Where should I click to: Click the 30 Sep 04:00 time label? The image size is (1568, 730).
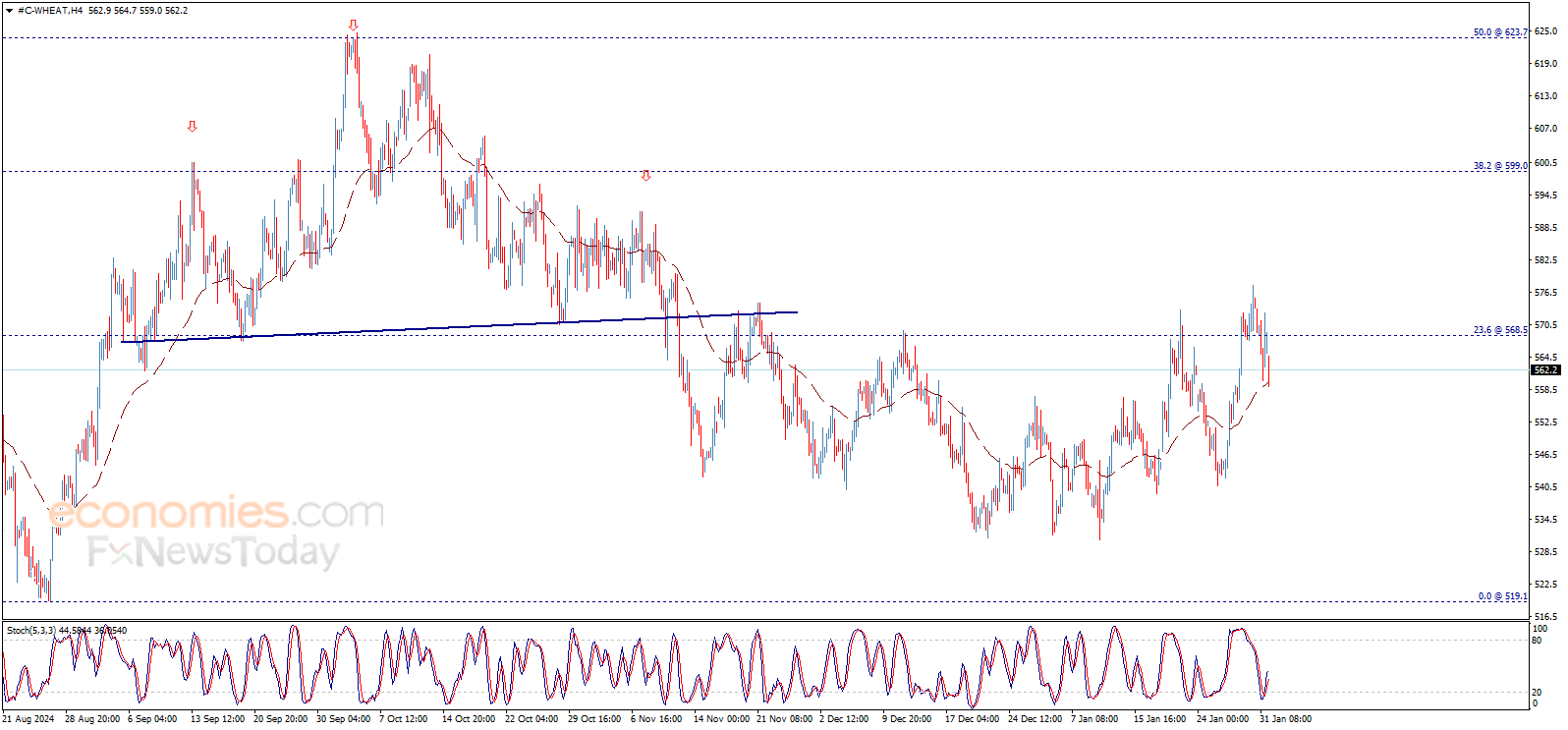click(x=344, y=719)
